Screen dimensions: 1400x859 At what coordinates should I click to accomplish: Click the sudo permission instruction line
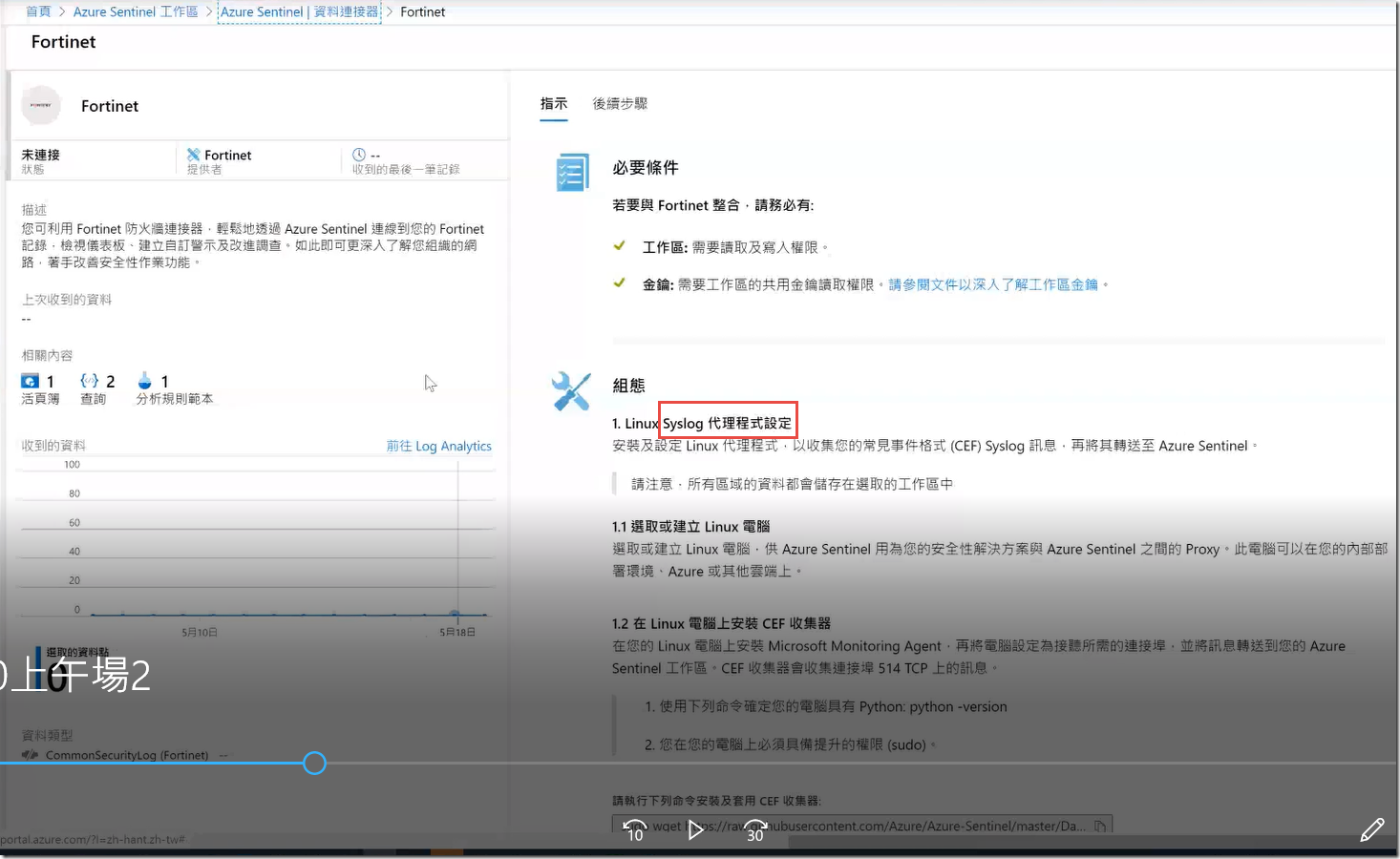(791, 744)
